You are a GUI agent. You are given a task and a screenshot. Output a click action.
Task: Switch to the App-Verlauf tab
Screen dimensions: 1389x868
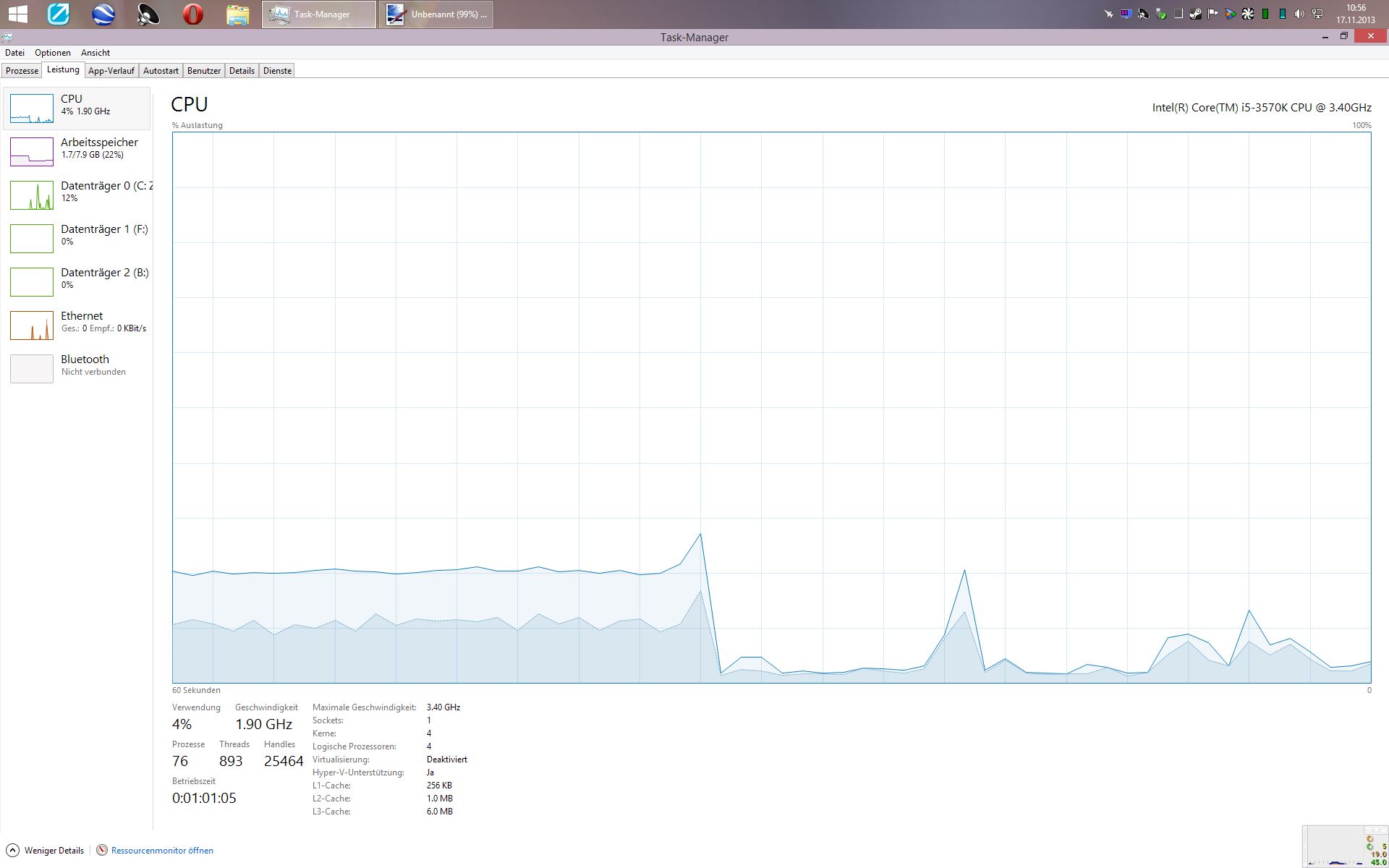coord(111,71)
